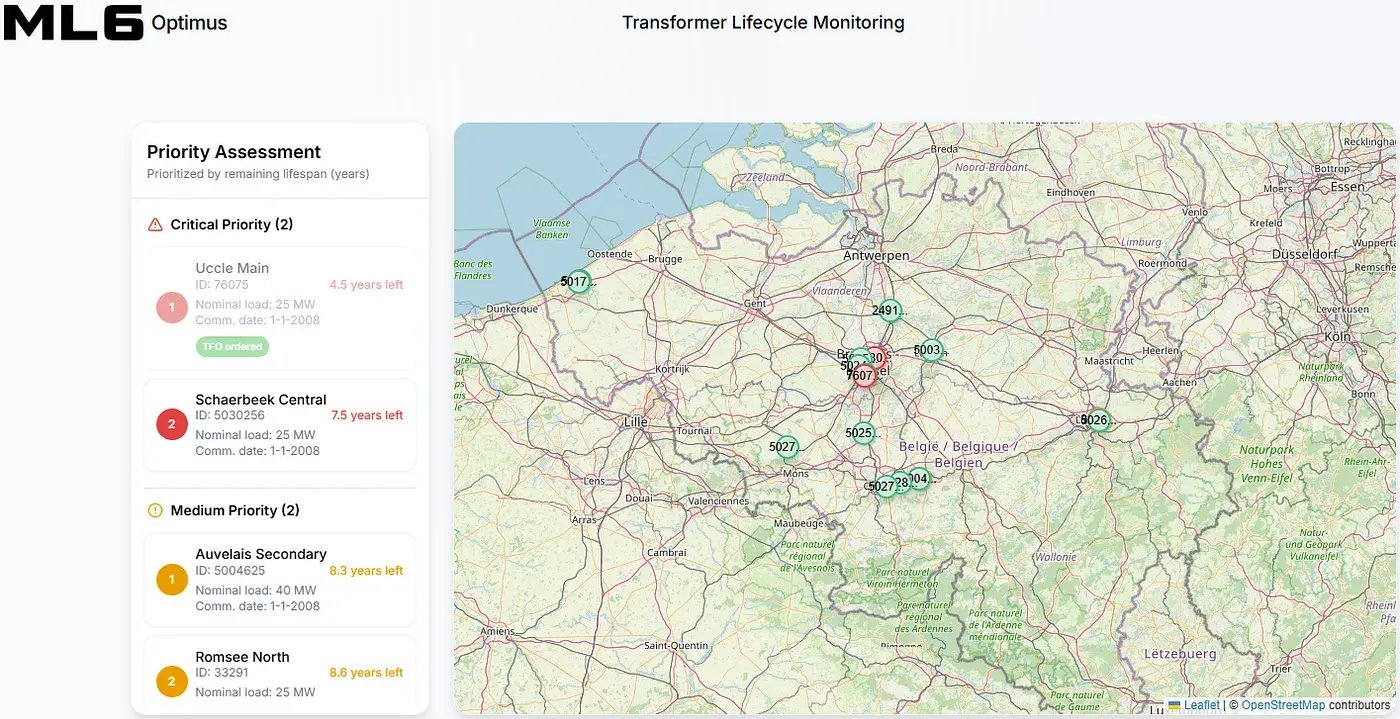Select the Schaerbeek Central transformer title

coord(261,399)
